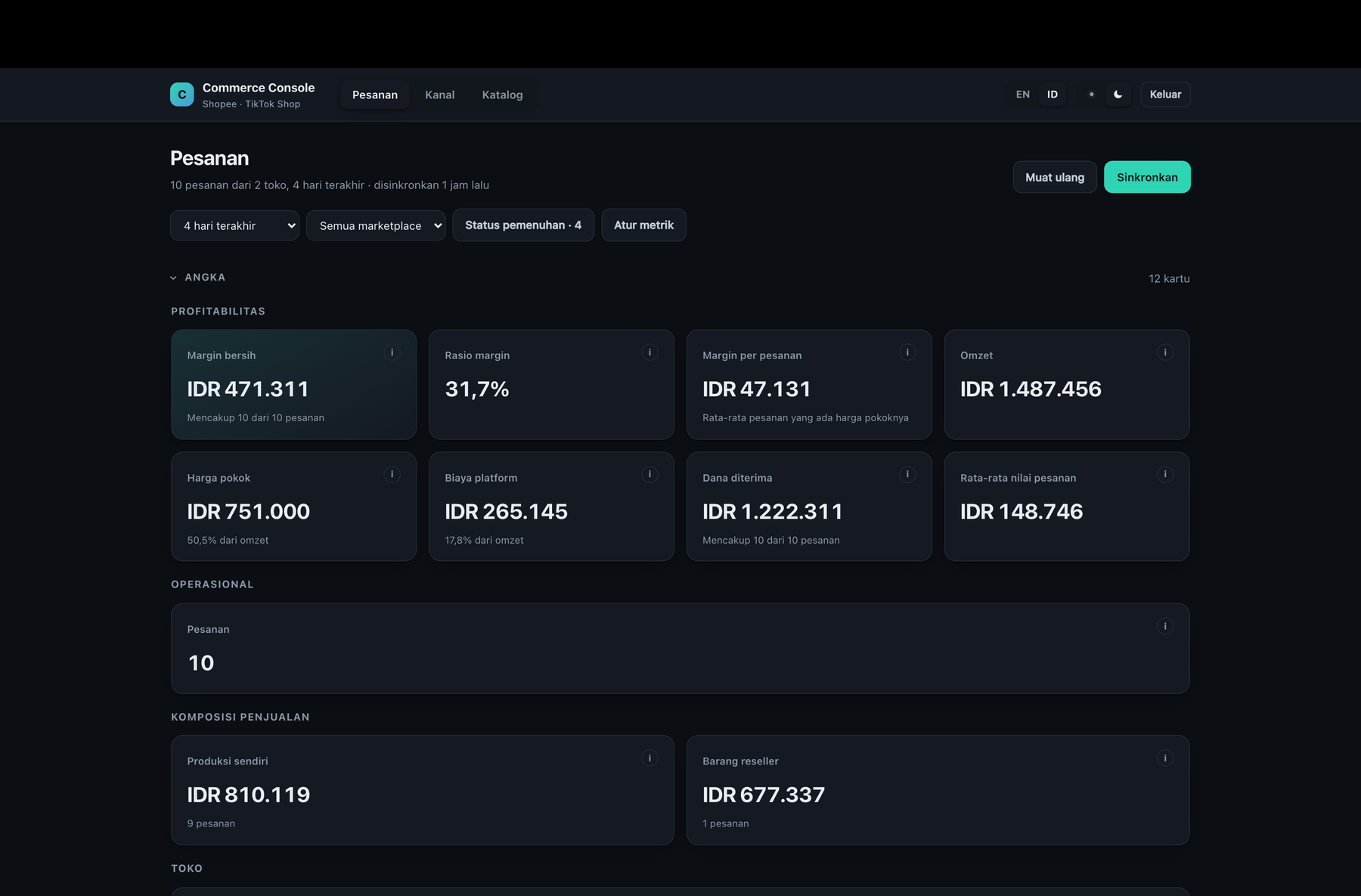The height and width of the screenshot is (896, 1361).
Task: Click the 9 pesanan text
Action: 211,824
